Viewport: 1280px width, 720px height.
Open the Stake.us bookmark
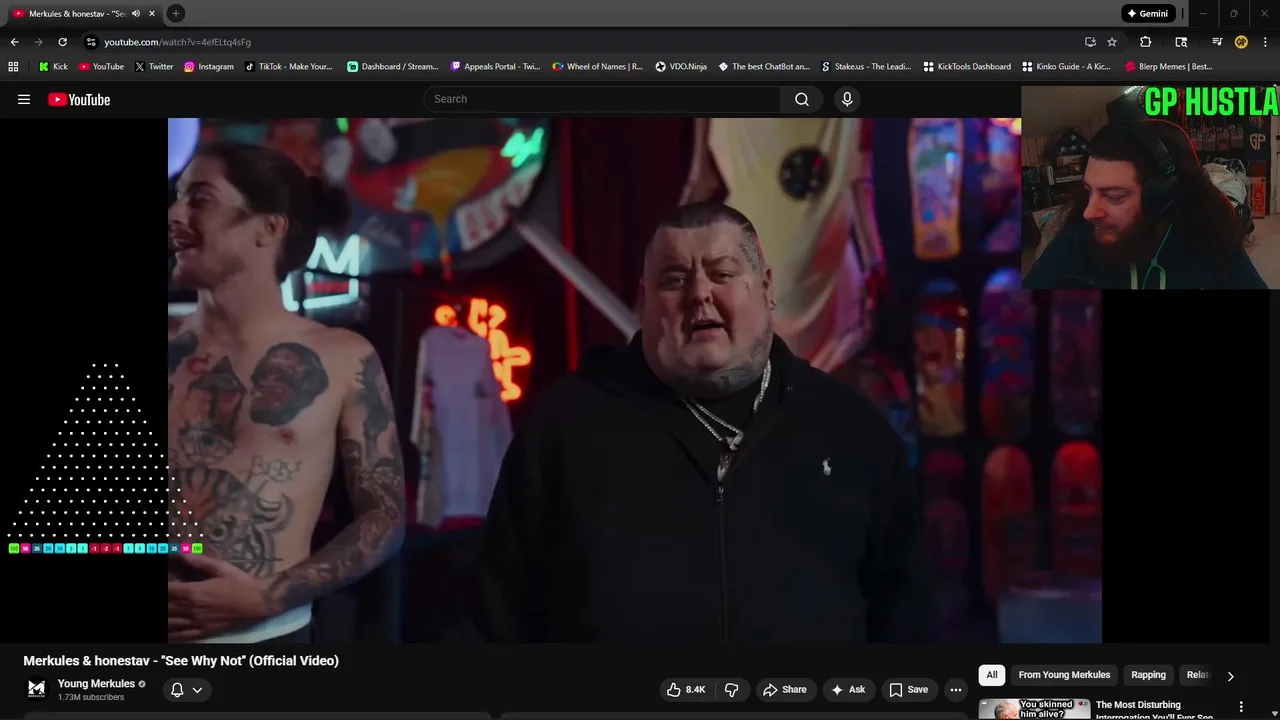(866, 66)
